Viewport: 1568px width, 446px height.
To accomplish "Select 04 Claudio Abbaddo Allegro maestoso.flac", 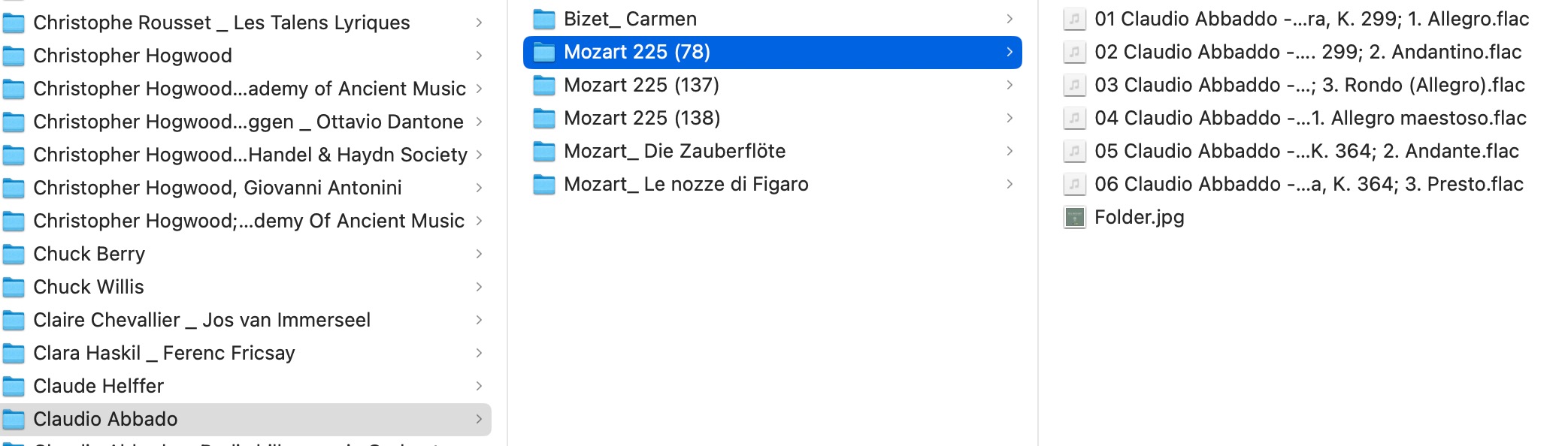I will [1310, 118].
